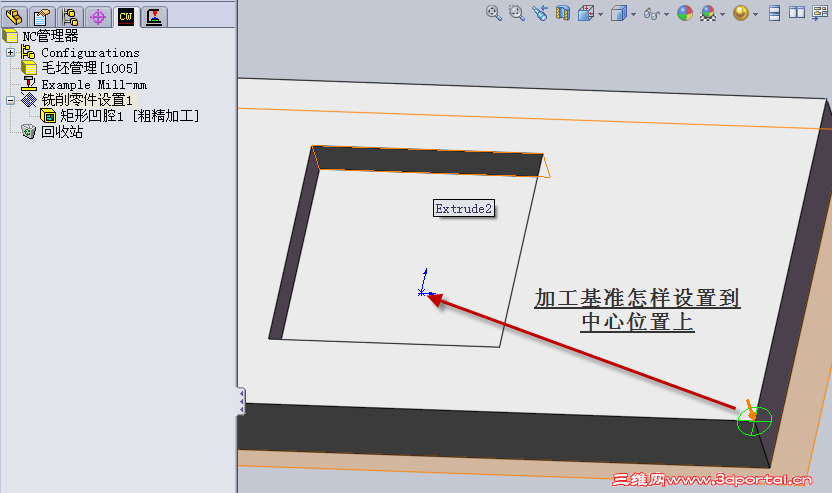The width and height of the screenshot is (832, 493).
Task: Toggle the Section View tool
Action: 562,13
